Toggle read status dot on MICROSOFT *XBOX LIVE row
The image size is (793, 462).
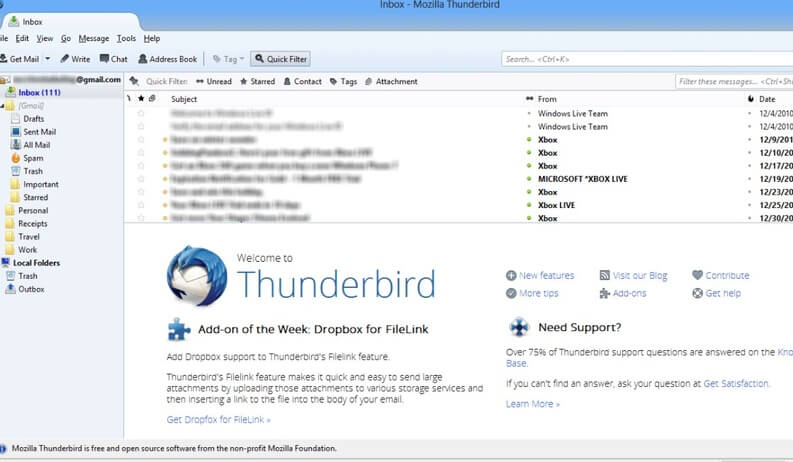tap(529, 178)
